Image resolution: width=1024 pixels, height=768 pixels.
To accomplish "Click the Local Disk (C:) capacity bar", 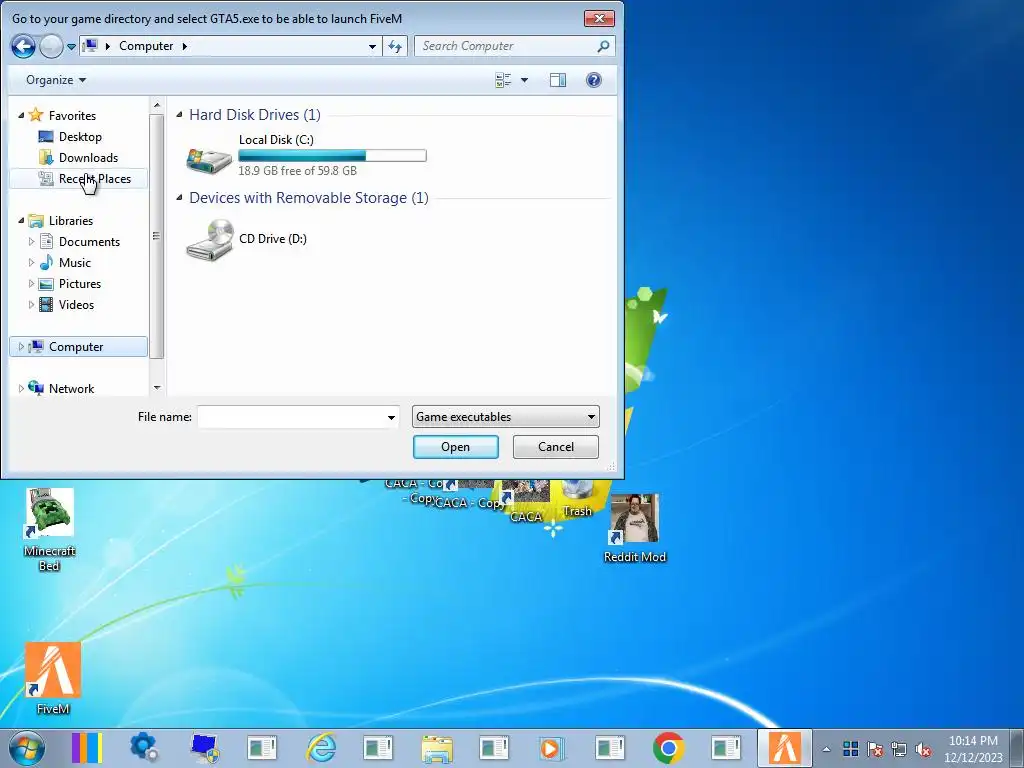I will [332, 155].
